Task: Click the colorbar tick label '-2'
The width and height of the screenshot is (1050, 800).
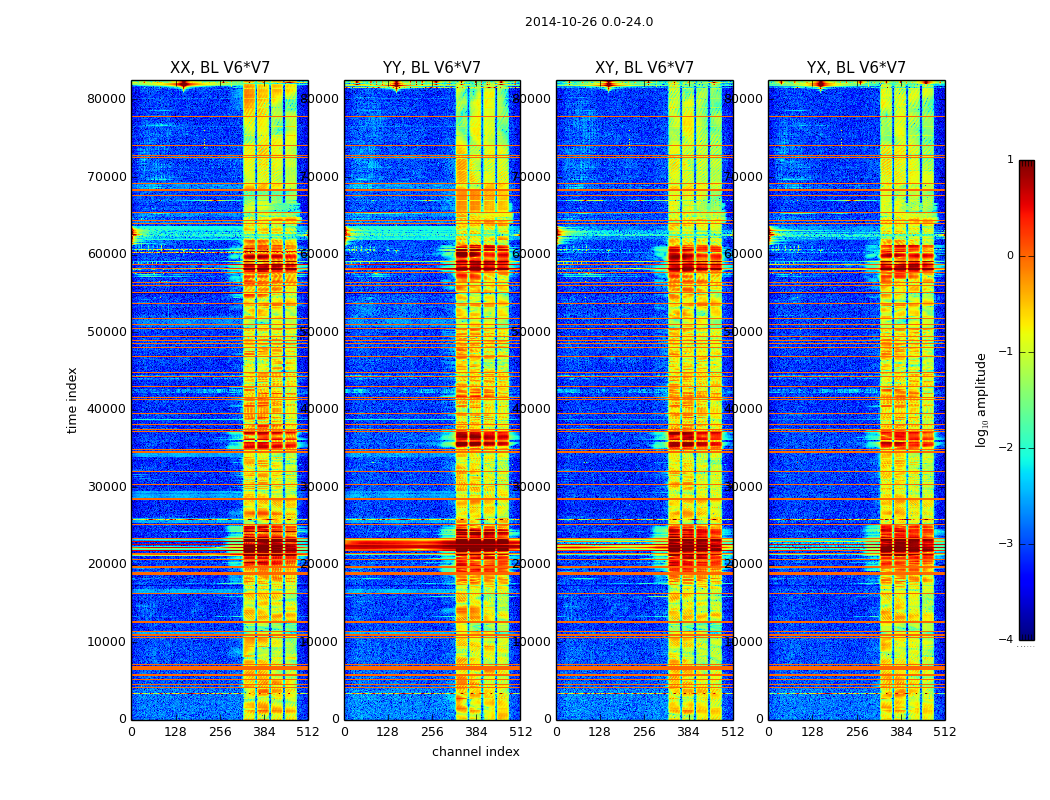Action: [x=1007, y=448]
